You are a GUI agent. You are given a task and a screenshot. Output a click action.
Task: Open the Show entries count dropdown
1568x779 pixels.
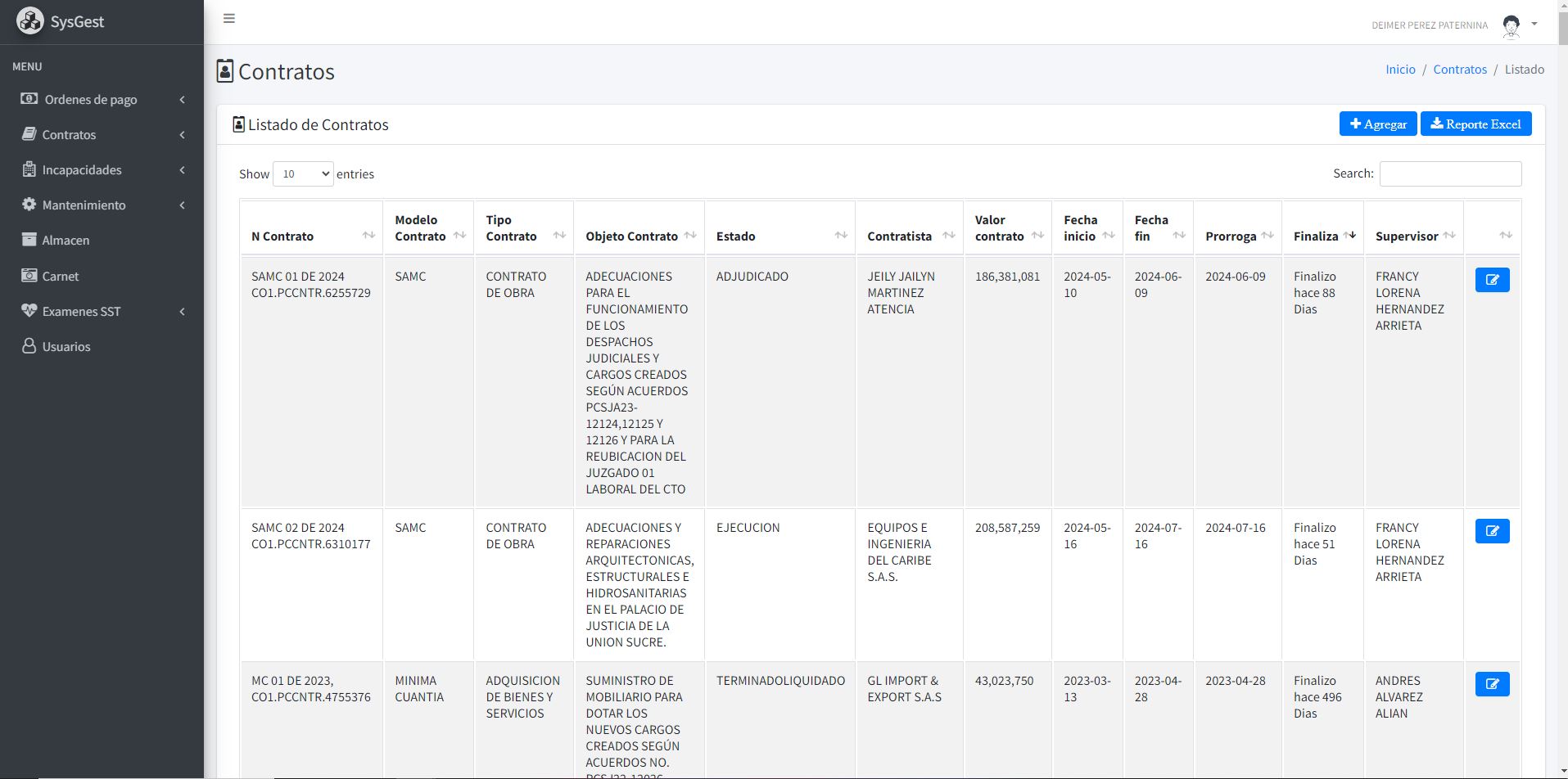pyautogui.click(x=303, y=174)
